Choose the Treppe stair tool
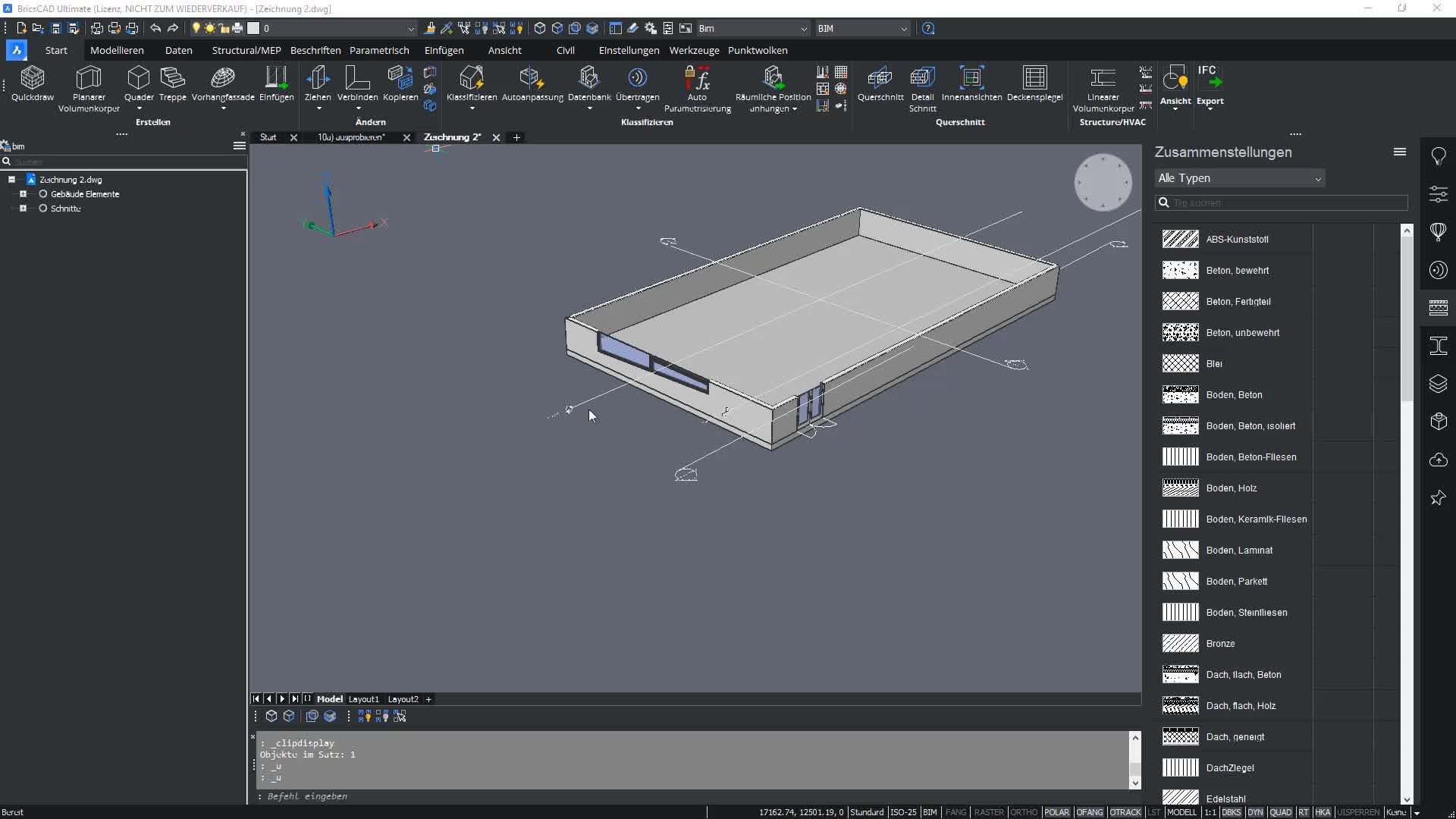 [x=172, y=83]
